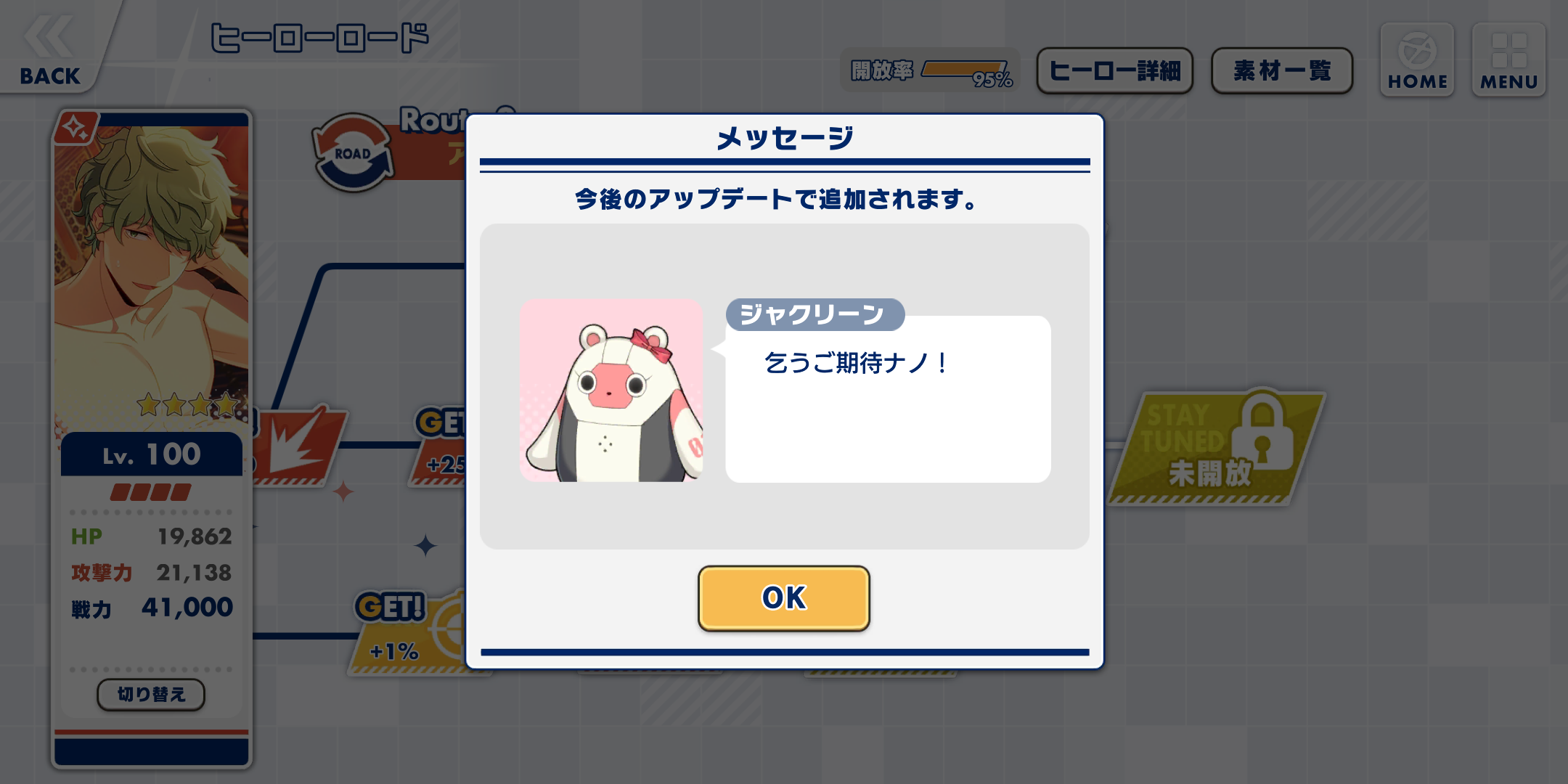Click the Jacqueline bear mascot portrait

pyautogui.click(x=611, y=391)
